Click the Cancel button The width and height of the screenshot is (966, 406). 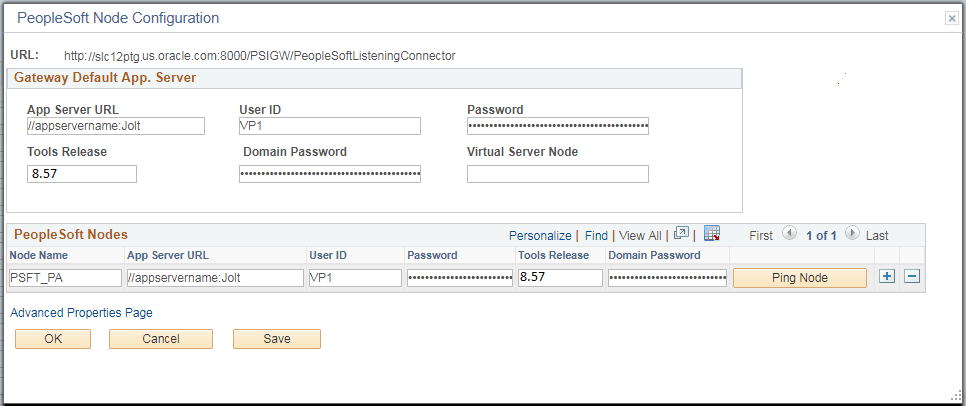161,339
